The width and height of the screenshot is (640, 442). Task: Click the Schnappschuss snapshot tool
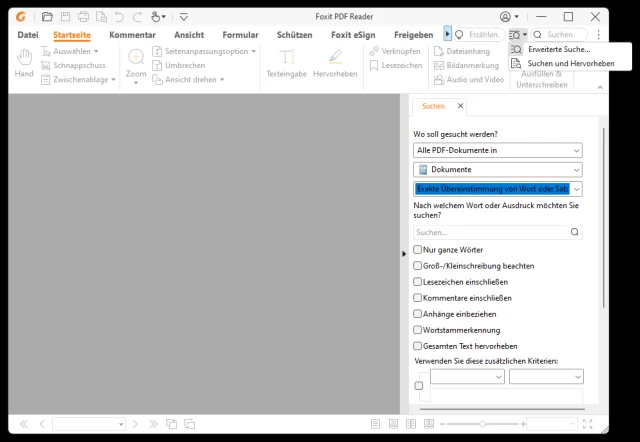[x=78, y=64]
